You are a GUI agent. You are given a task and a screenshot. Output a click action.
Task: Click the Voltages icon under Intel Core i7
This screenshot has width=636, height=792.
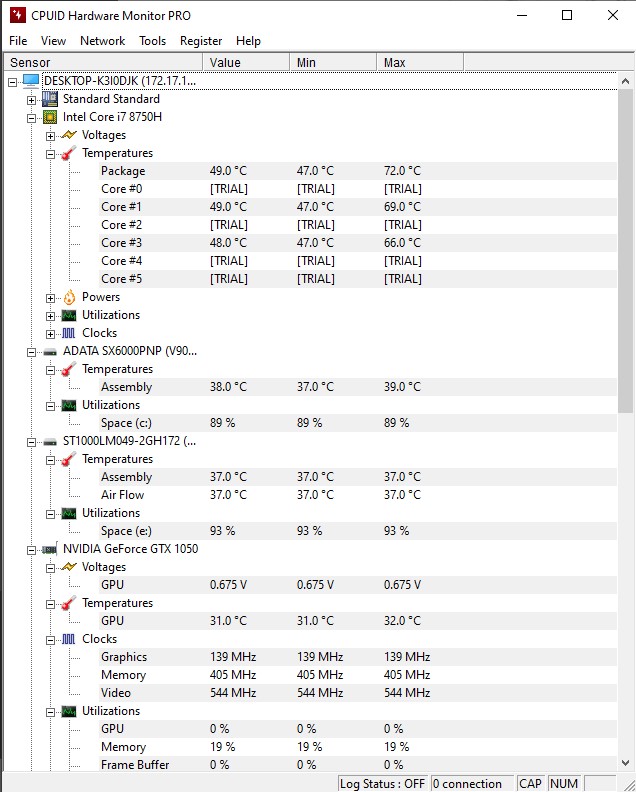coord(69,135)
